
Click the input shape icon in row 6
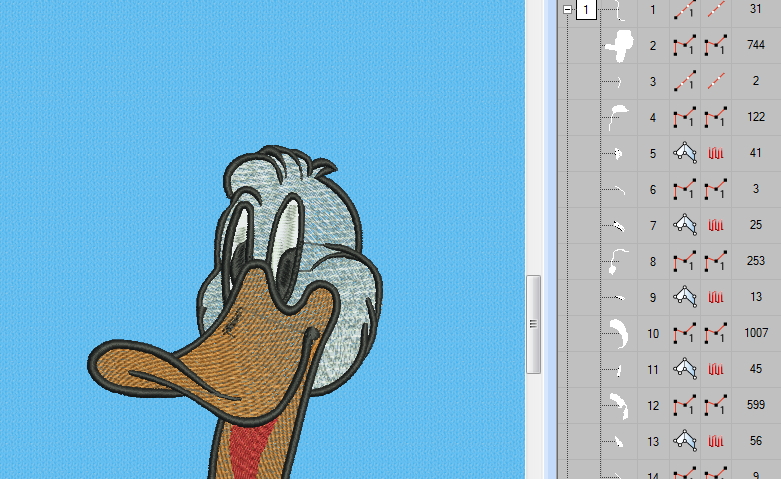click(685, 189)
